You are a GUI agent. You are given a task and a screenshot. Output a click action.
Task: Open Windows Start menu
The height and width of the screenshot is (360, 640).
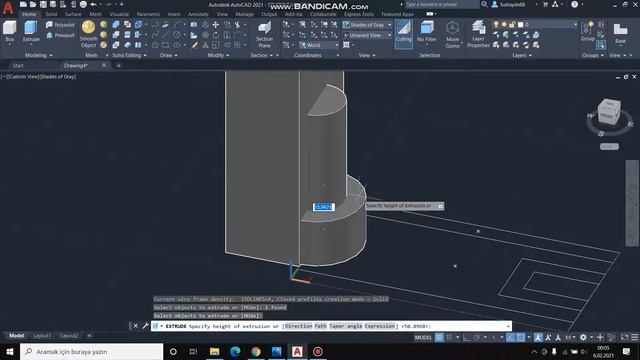[x=10, y=351]
